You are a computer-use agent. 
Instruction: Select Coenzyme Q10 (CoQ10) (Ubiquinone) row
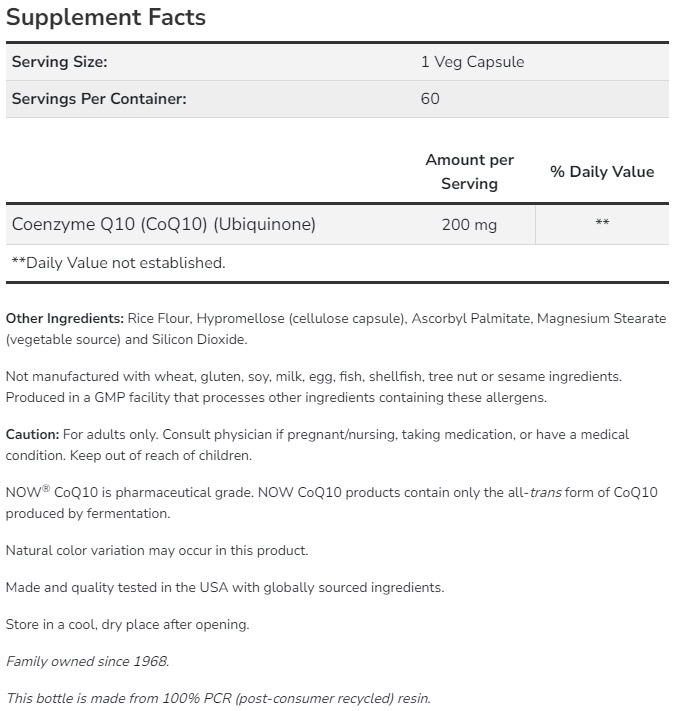point(164,225)
